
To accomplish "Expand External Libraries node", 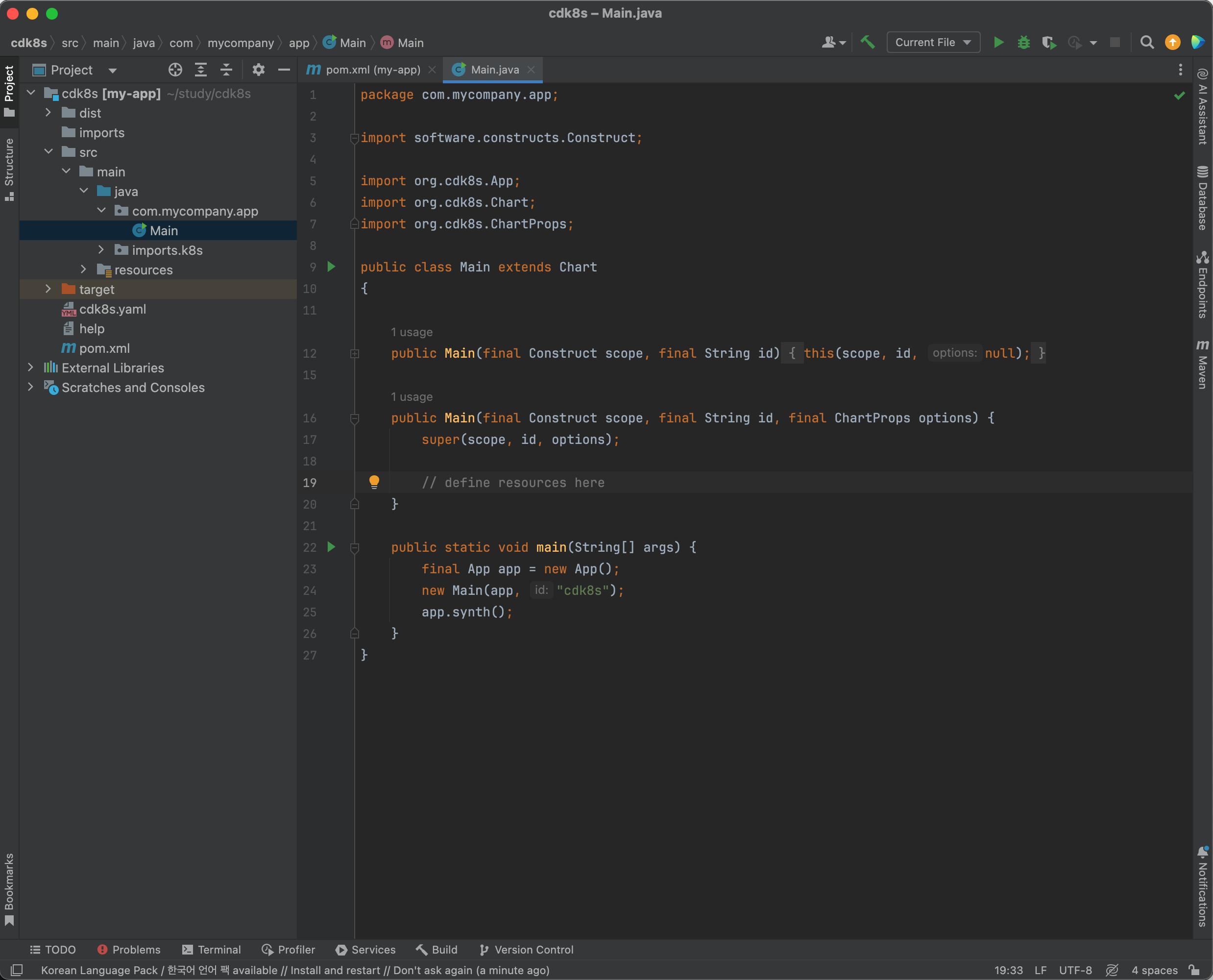I will point(30,367).
